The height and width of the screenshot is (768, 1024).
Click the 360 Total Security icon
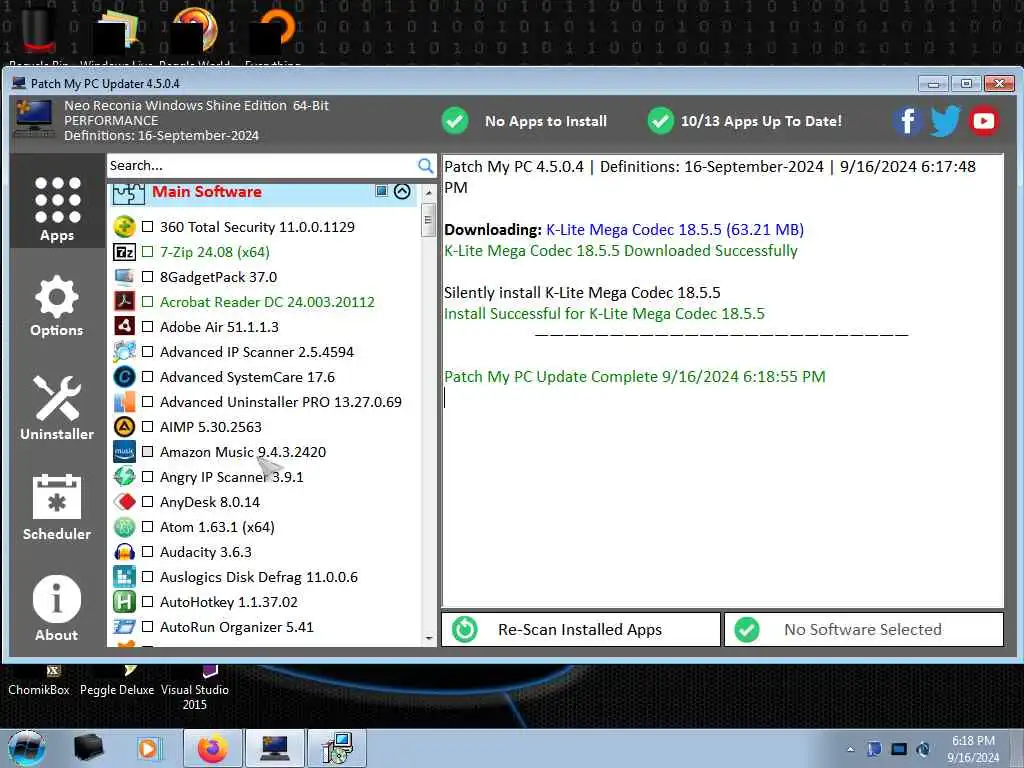tap(124, 227)
